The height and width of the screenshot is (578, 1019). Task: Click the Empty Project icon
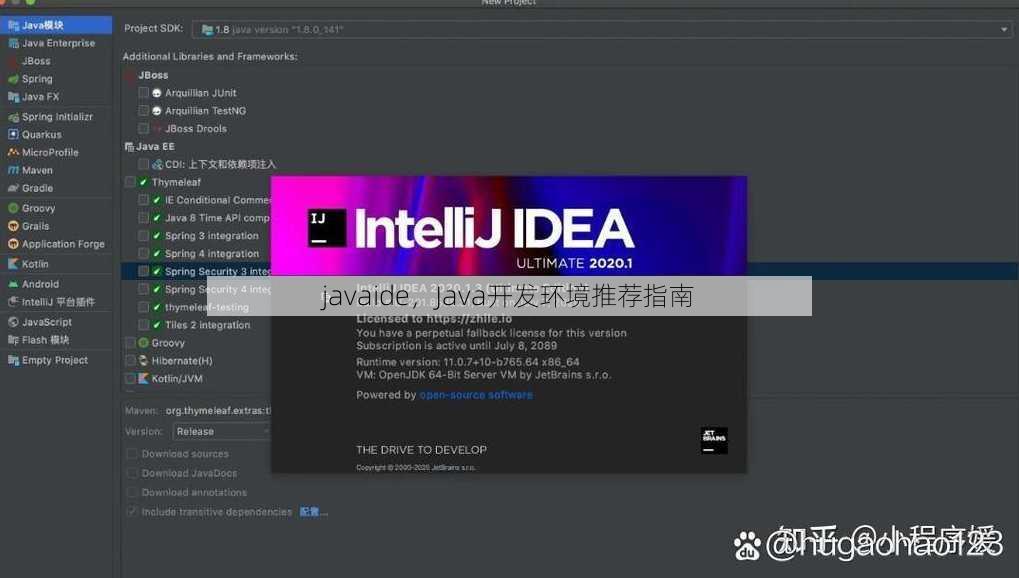[13, 360]
